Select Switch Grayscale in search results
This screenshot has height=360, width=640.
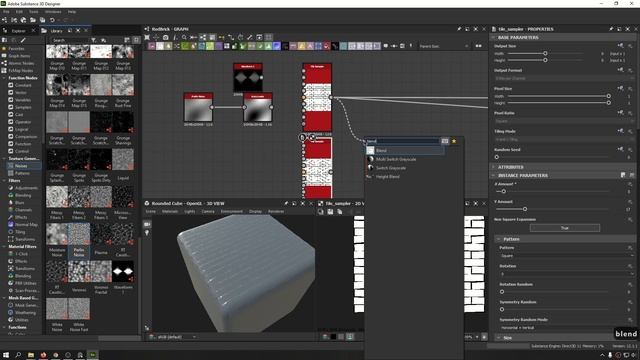pyautogui.click(x=391, y=168)
